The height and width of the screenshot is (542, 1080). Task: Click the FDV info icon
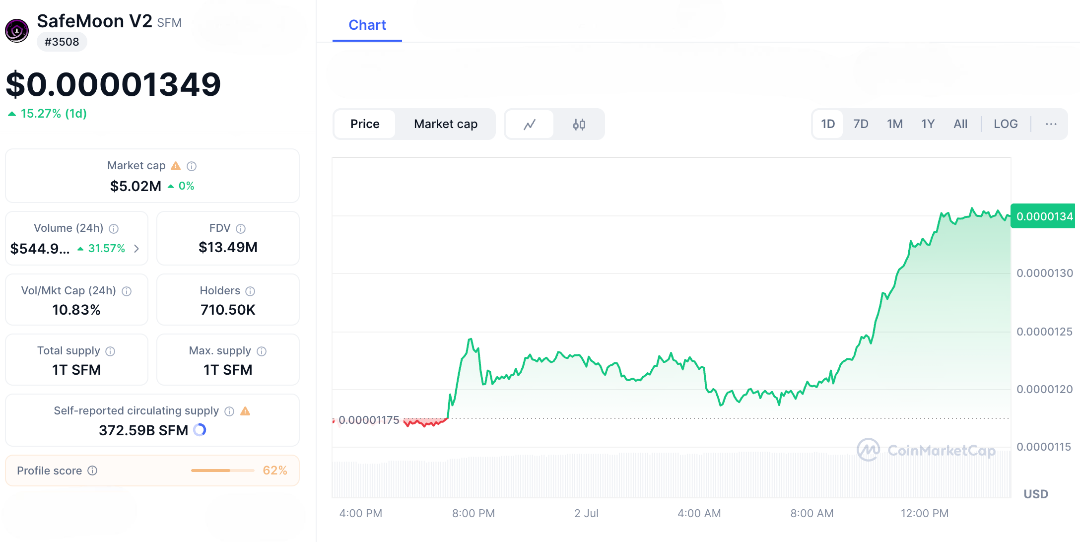pyautogui.click(x=241, y=229)
